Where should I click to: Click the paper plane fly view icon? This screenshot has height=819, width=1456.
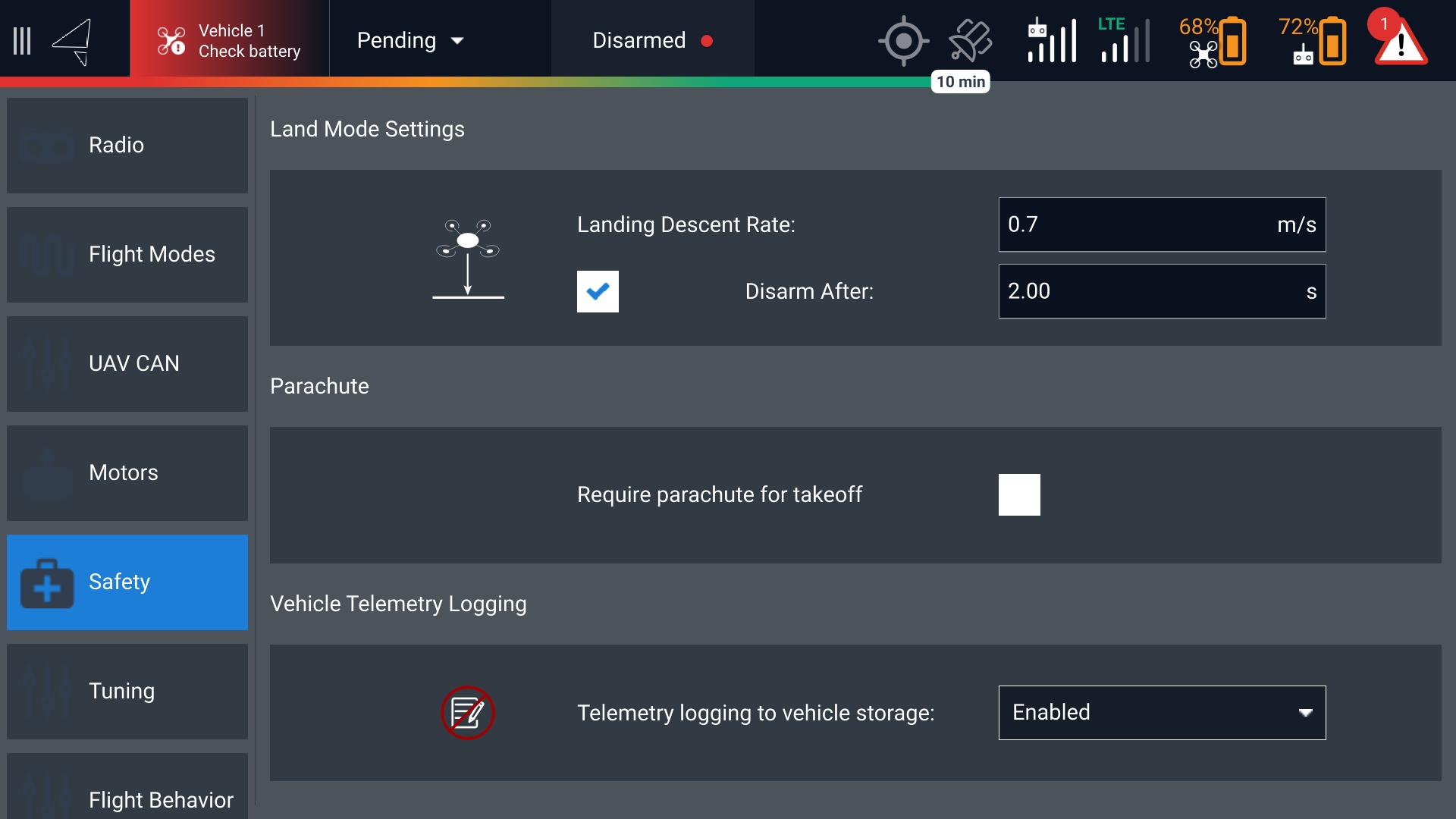(x=73, y=41)
